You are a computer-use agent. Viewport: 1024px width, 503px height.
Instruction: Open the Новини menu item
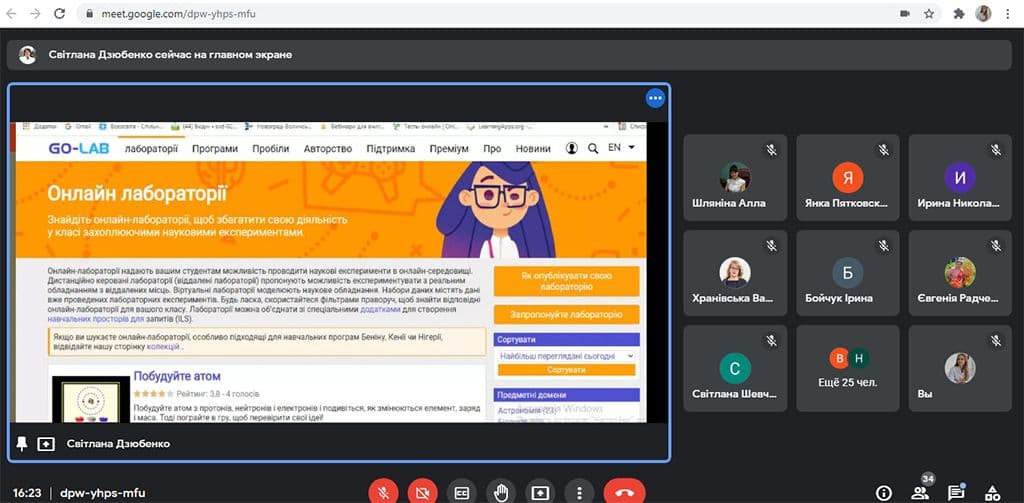coord(533,149)
